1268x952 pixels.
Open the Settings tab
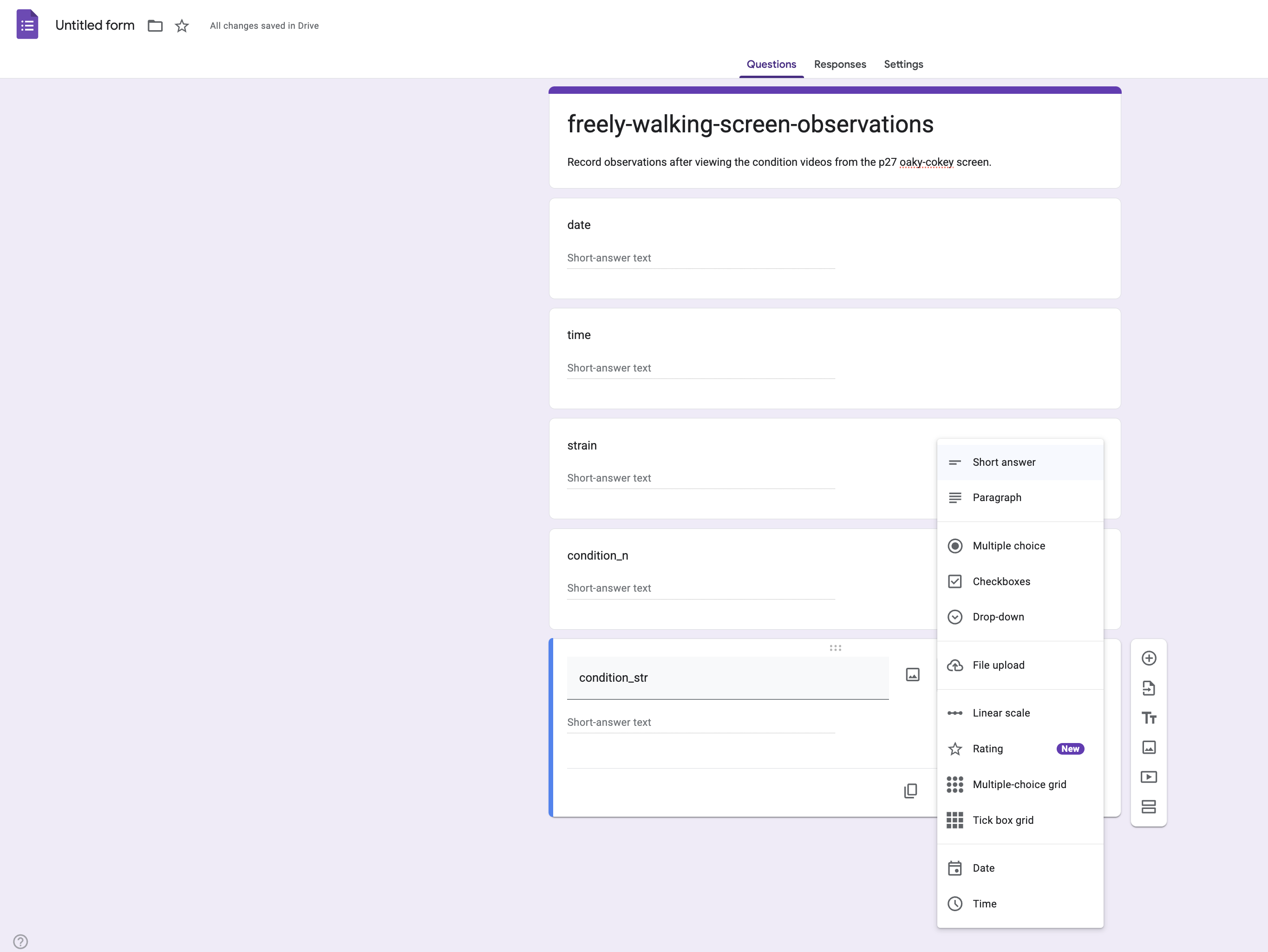tap(903, 64)
